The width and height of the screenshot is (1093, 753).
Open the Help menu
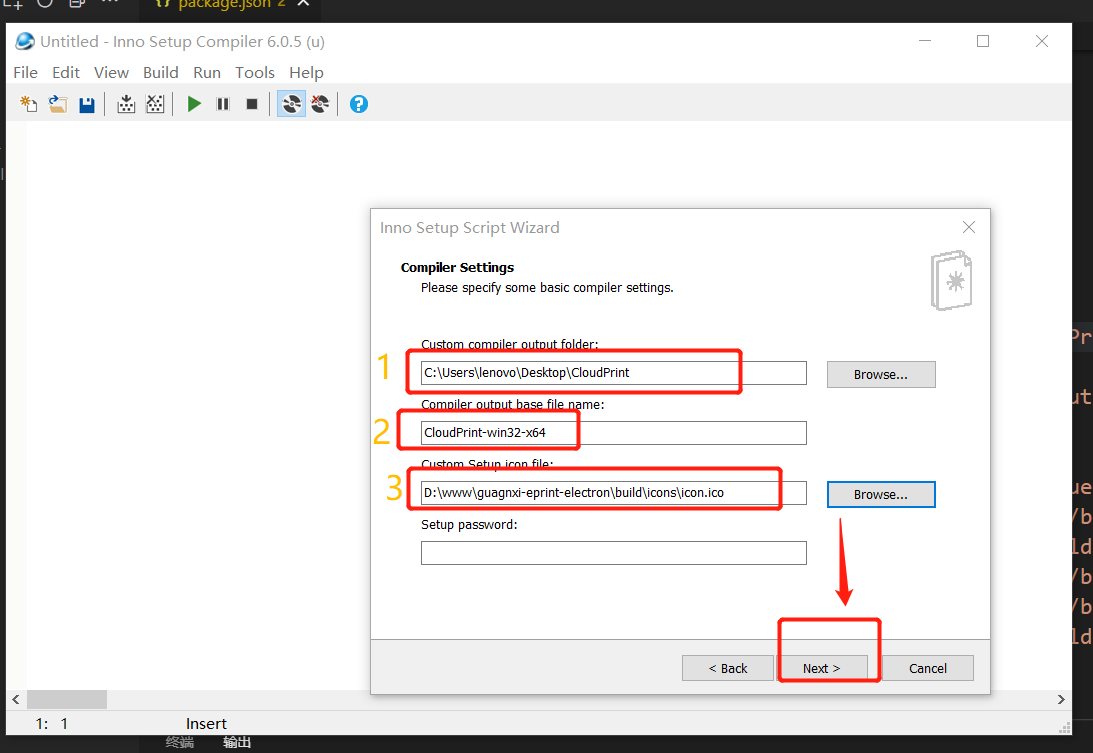point(306,73)
